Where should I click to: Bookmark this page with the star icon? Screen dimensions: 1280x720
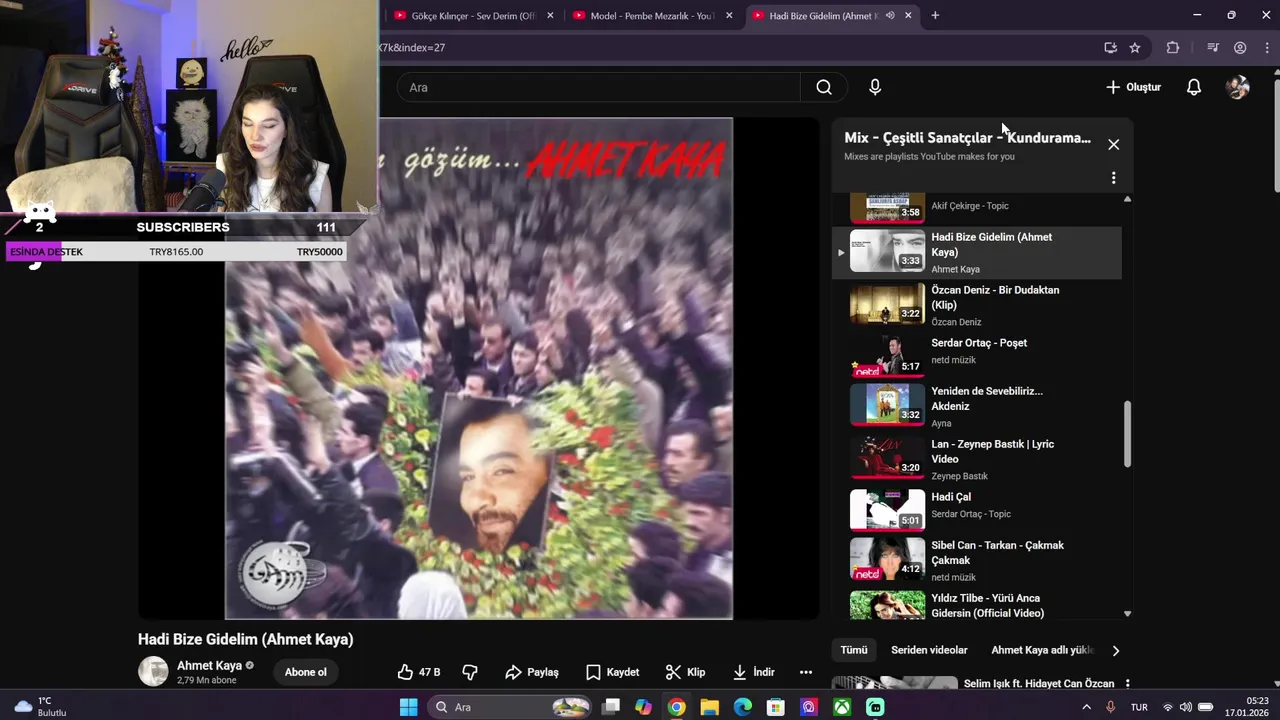(1135, 47)
